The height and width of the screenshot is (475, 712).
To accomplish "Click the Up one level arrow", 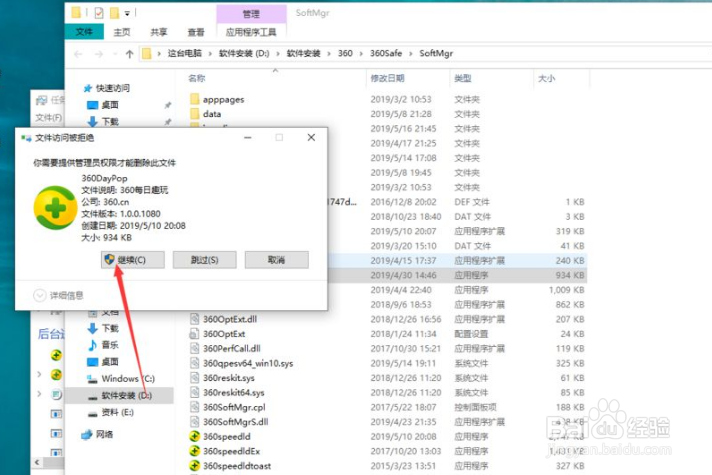I will [129, 54].
